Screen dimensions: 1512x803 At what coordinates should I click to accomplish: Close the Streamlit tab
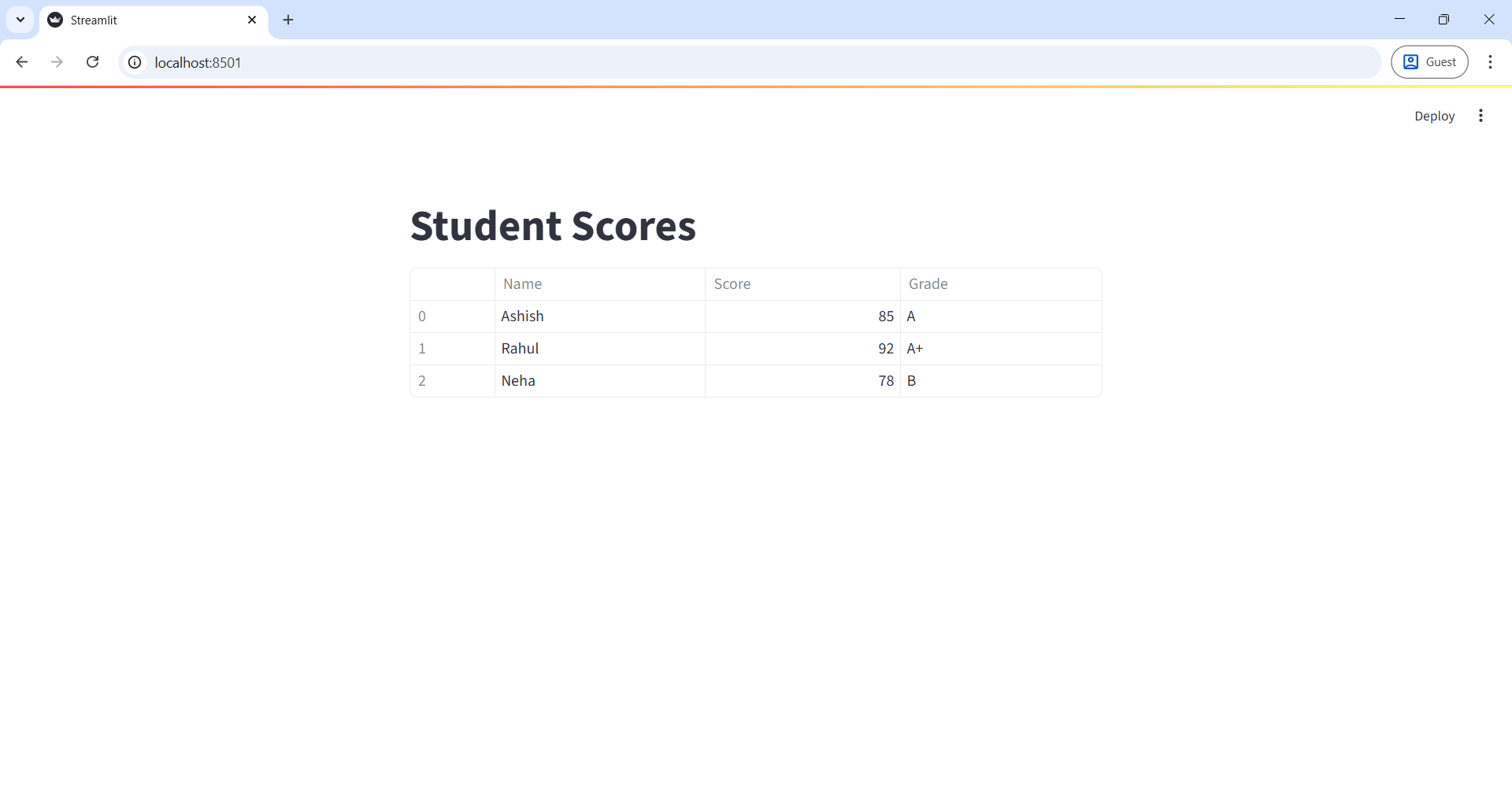pyautogui.click(x=252, y=20)
